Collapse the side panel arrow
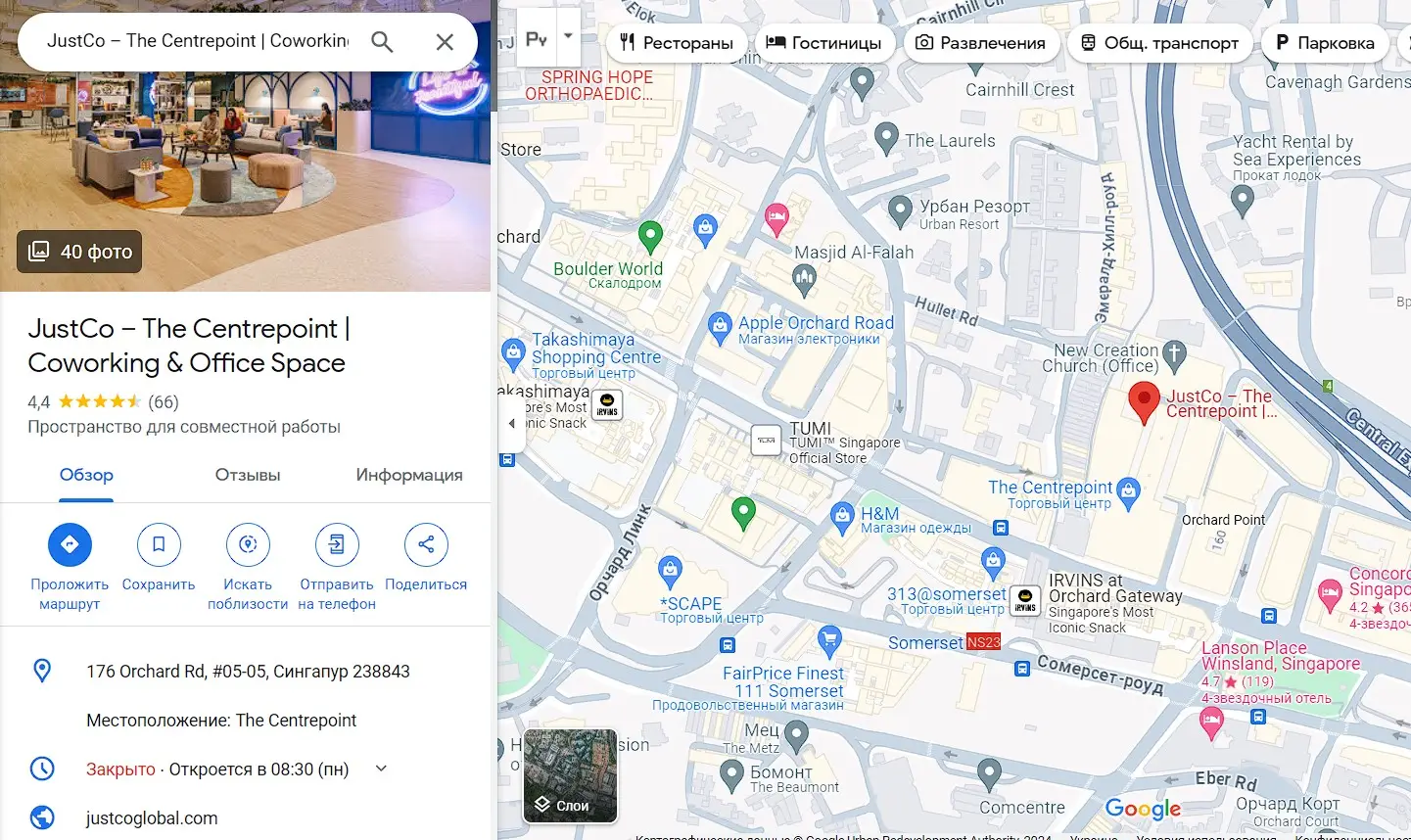The height and width of the screenshot is (840, 1411). 510,424
